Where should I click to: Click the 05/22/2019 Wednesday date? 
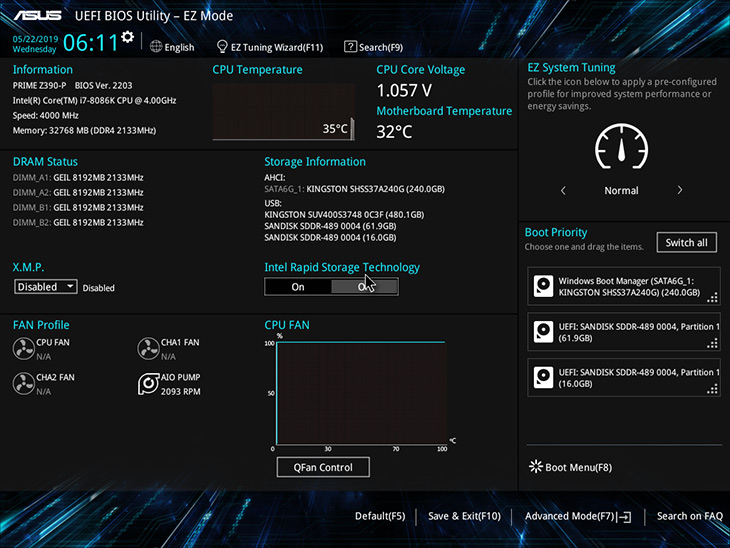click(35, 44)
